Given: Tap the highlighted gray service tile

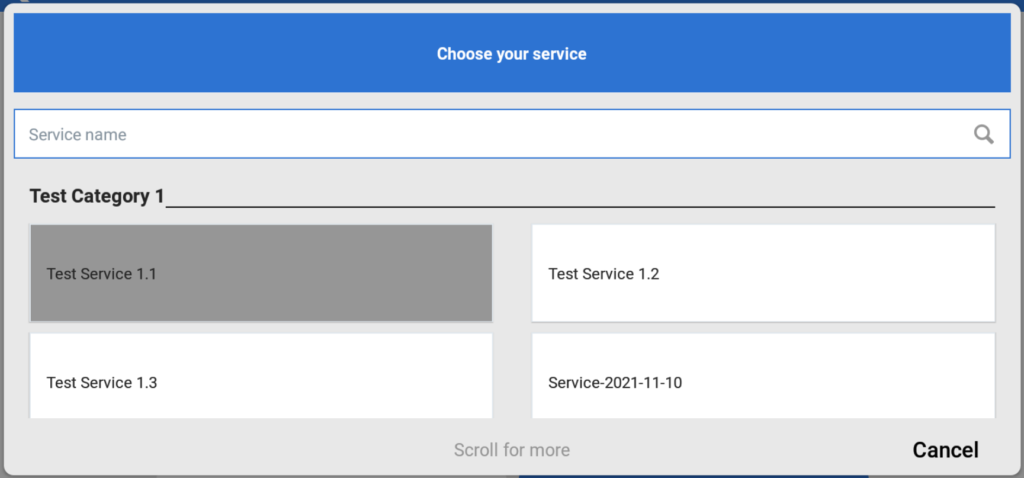Looking at the screenshot, I should coord(261,273).
